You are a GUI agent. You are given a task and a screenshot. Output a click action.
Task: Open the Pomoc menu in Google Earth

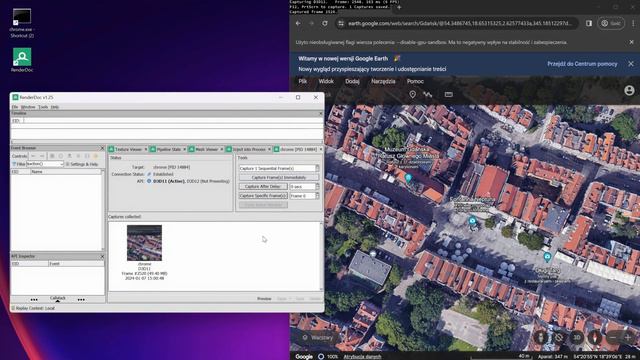[415, 81]
